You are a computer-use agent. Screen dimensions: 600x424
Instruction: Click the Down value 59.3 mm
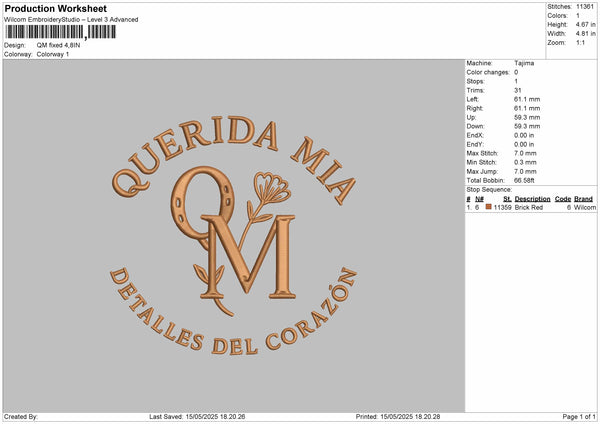(x=527, y=126)
